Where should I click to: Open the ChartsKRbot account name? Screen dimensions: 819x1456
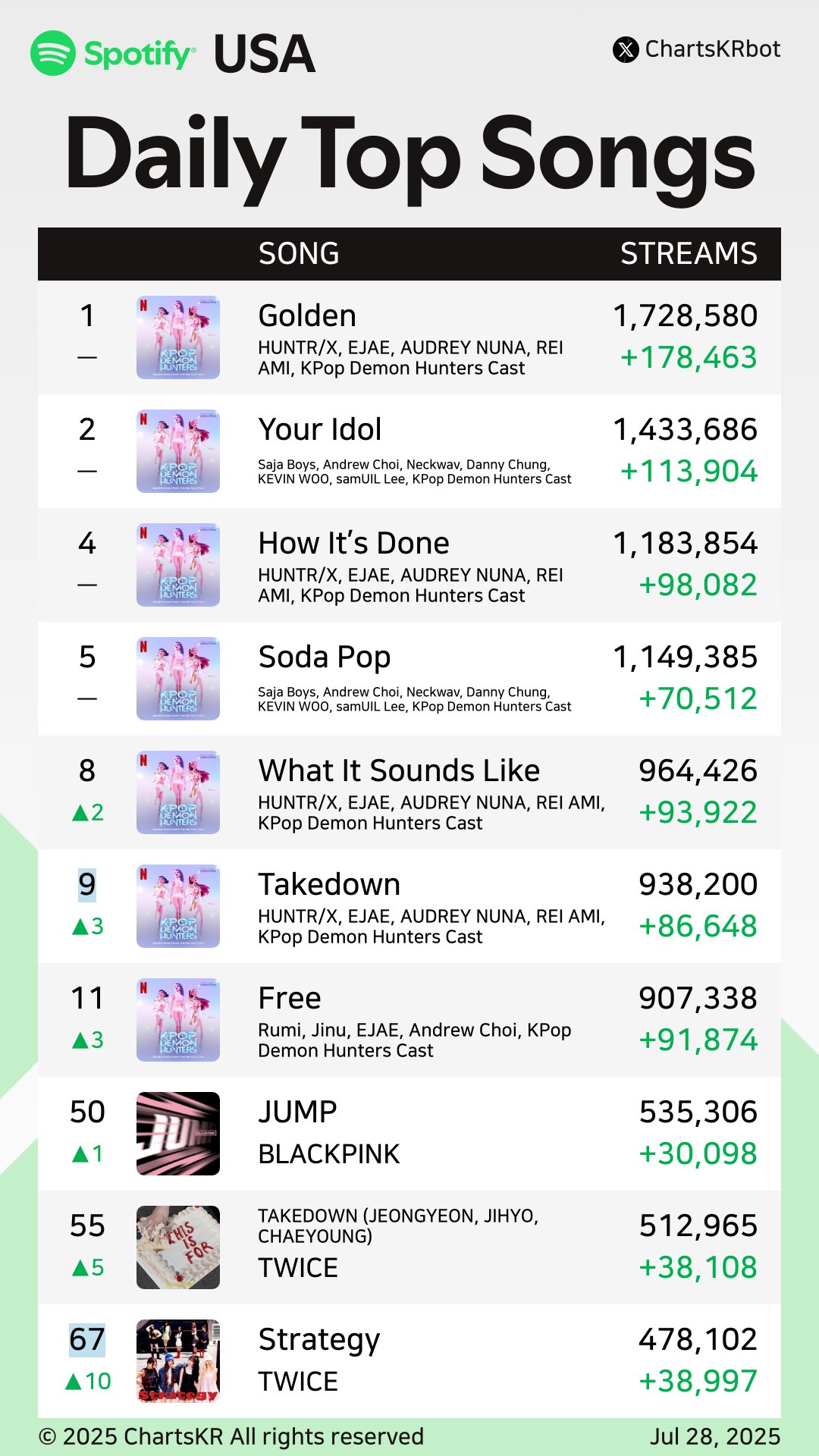[712, 49]
